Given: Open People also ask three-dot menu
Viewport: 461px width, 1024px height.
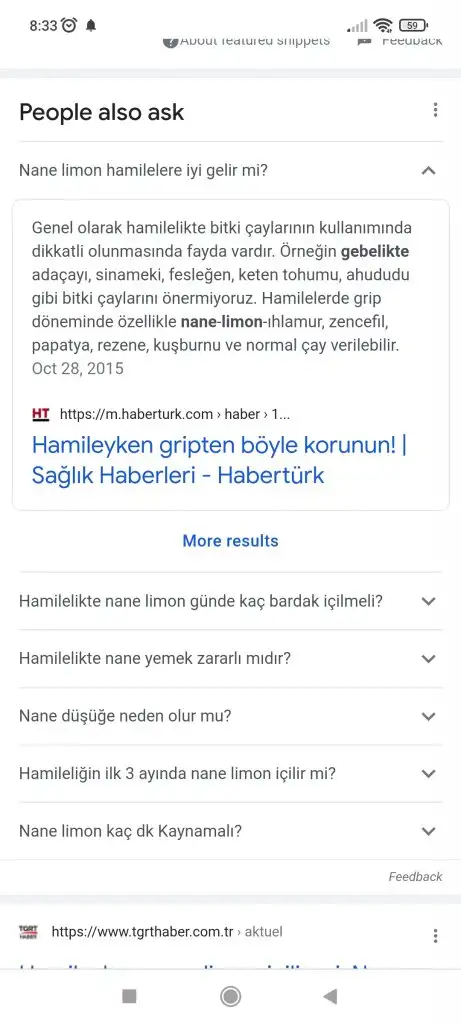Looking at the screenshot, I should point(435,110).
